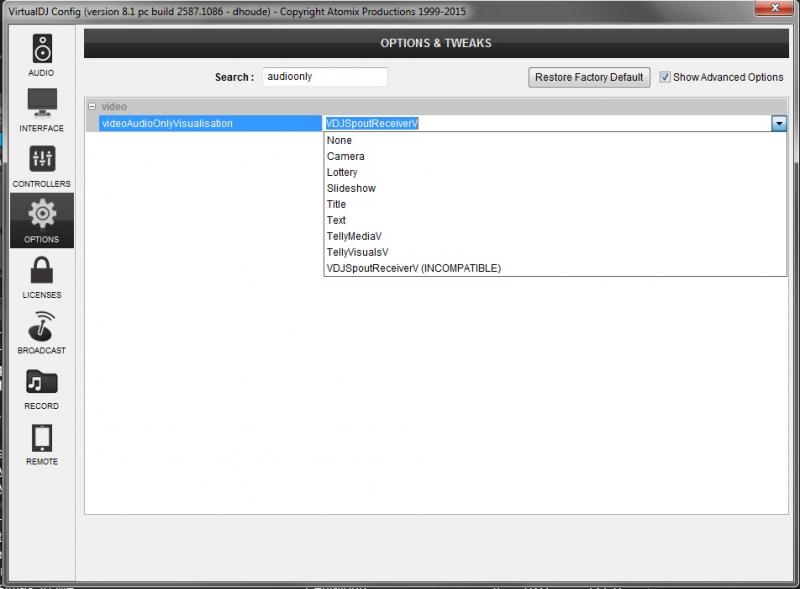The width and height of the screenshot is (800, 589).
Task: Close the VirtualDJ Config window
Action: click(774, 8)
